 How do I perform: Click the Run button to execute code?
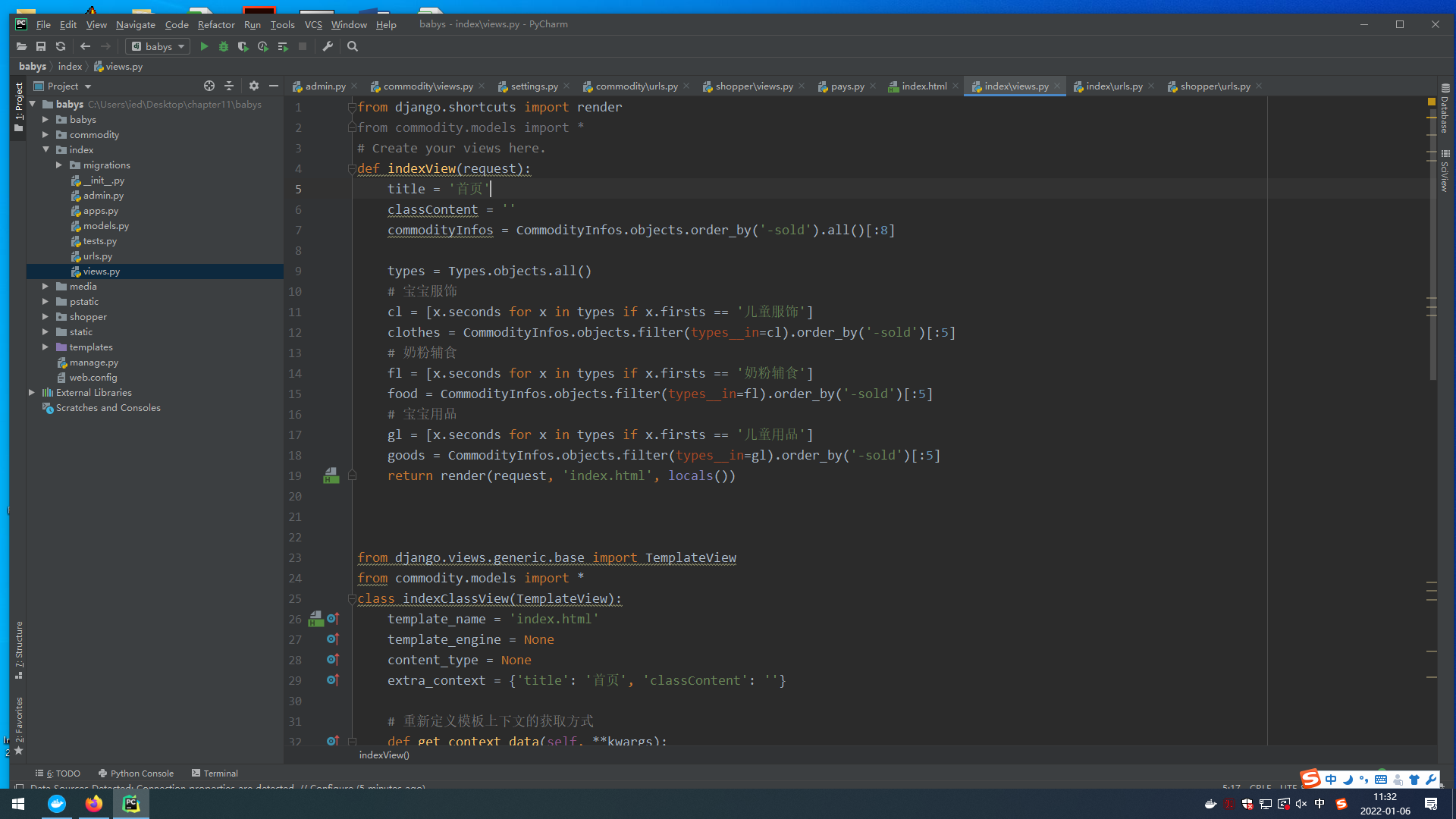coord(204,46)
